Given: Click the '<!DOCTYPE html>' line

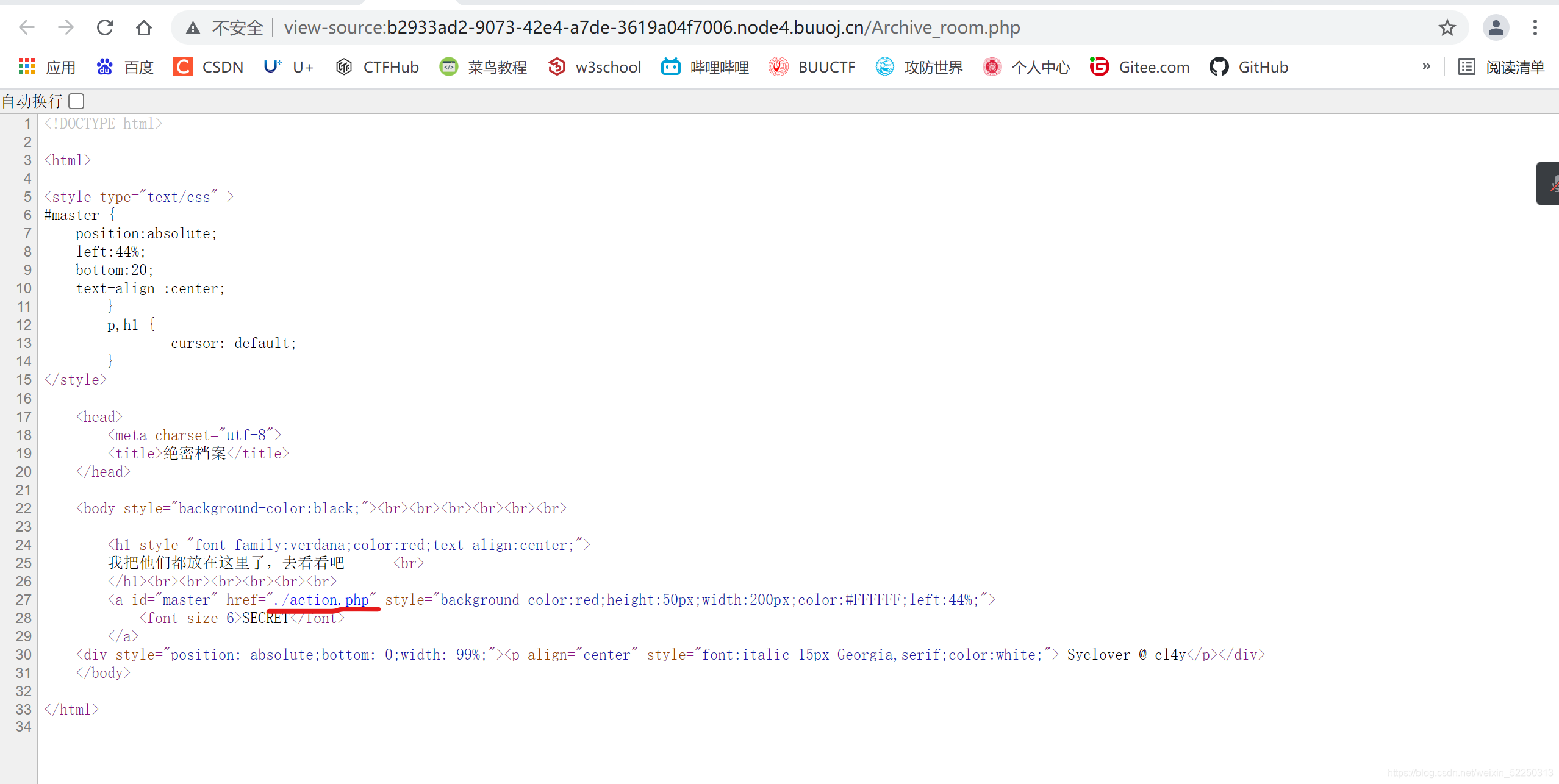Looking at the screenshot, I should coord(103,124).
